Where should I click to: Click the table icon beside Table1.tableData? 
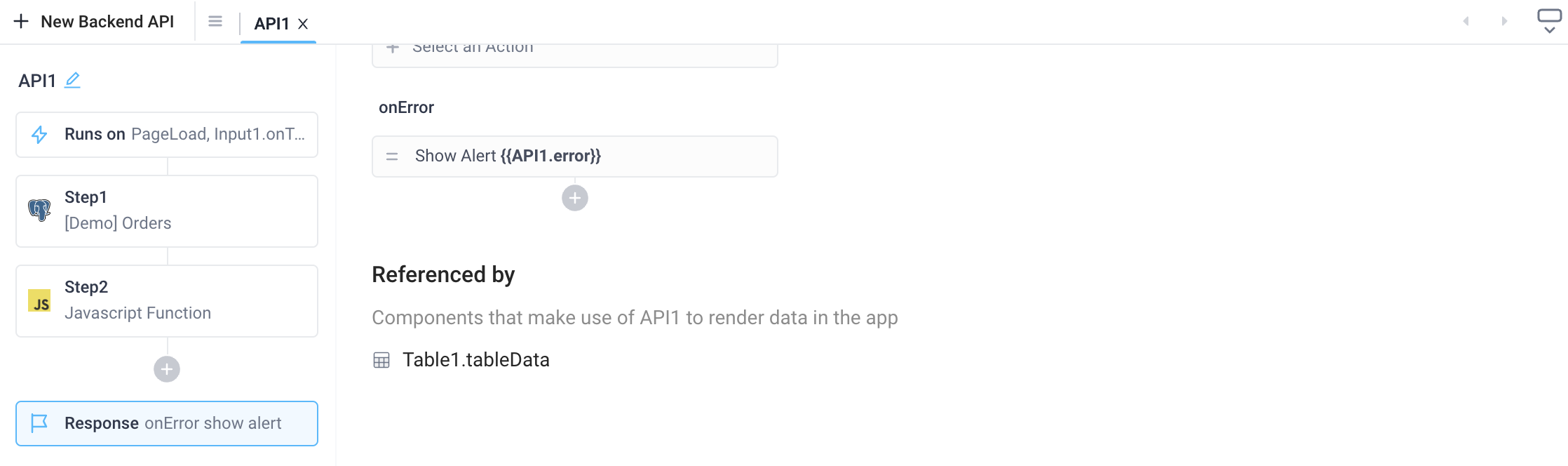click(x=381, y=359)
